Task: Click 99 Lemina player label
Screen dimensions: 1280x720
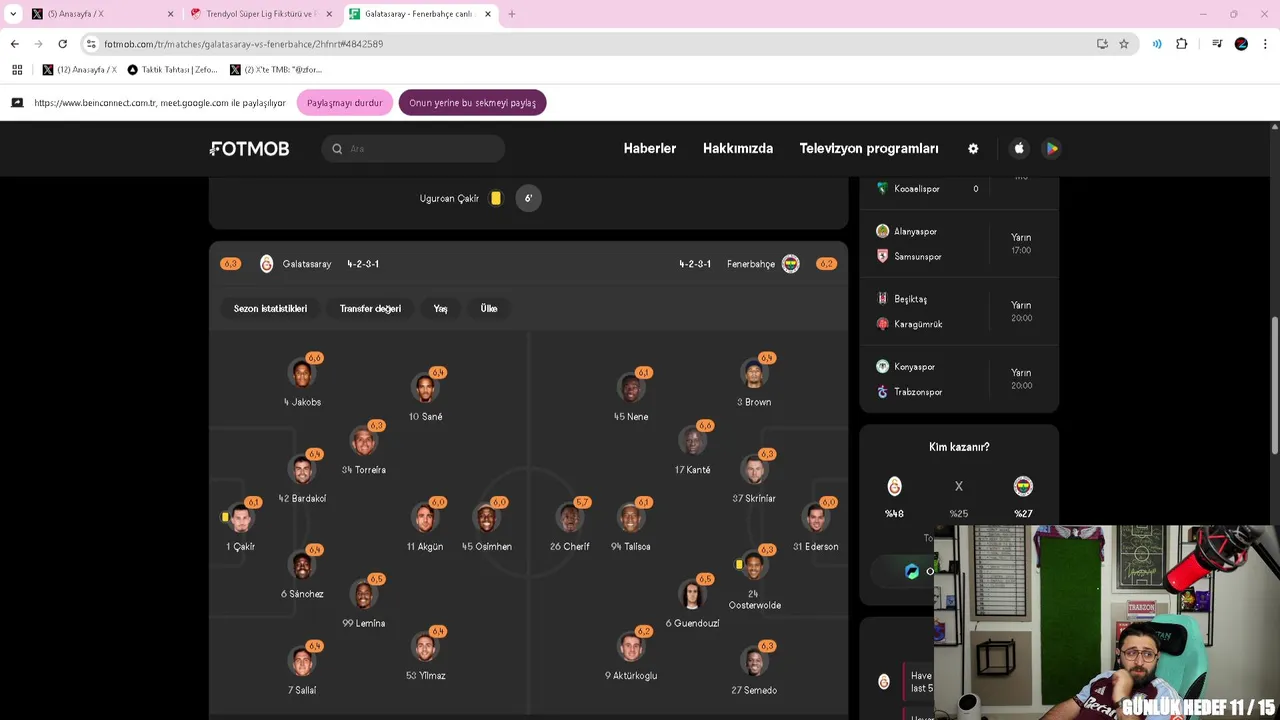Action: (x=363, y=623)
